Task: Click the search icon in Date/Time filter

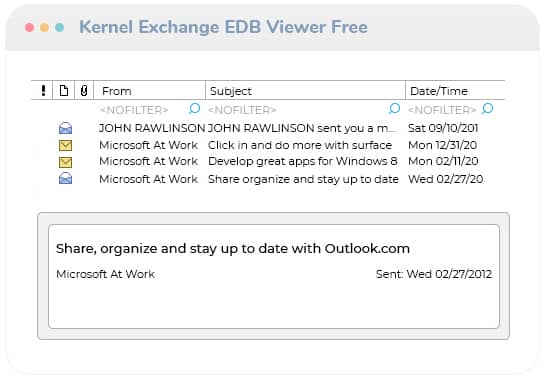Action: (488, 109)
